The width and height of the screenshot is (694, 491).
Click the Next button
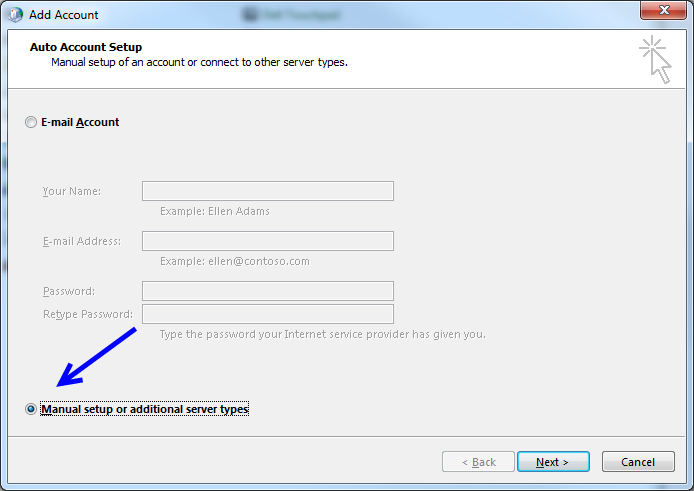click(x=553, y=462)
